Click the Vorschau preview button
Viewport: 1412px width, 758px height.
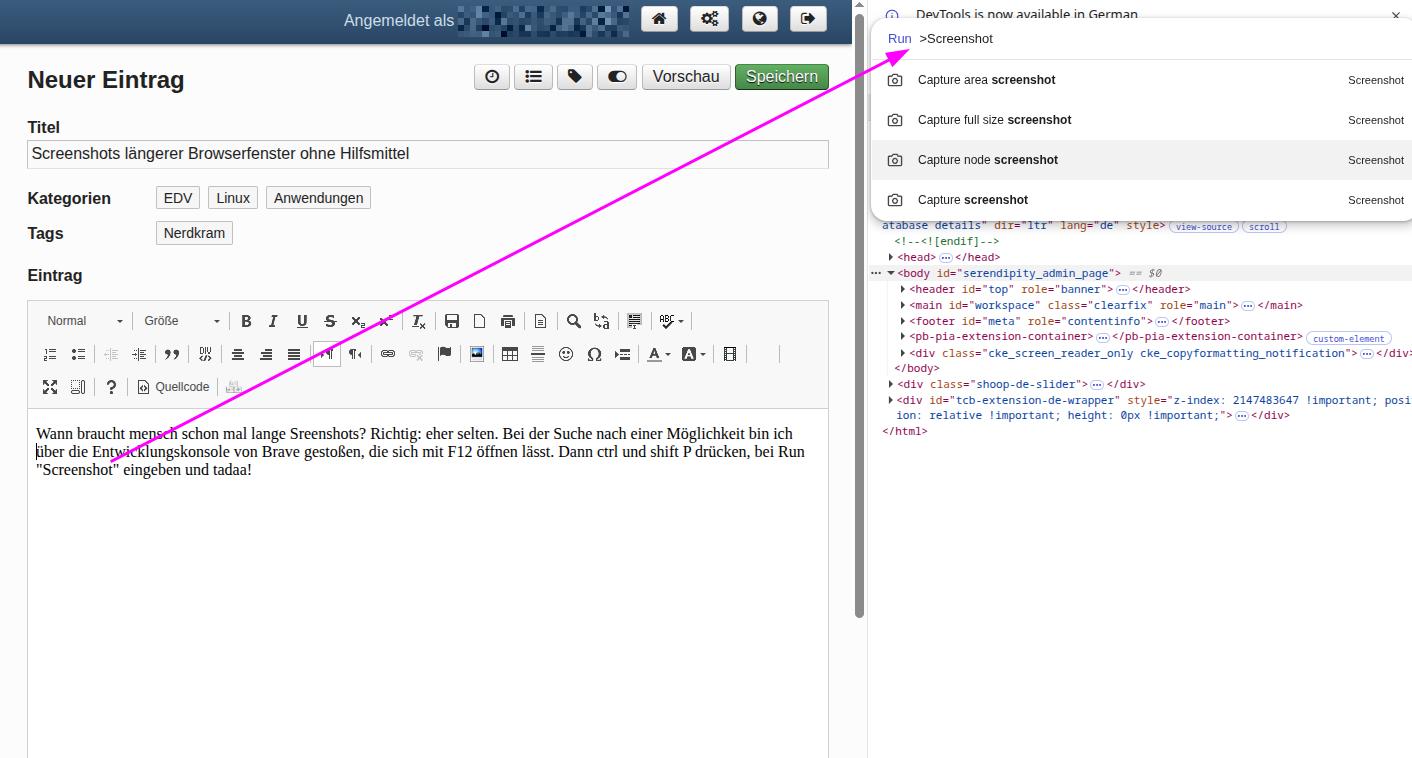pos(686,77)
